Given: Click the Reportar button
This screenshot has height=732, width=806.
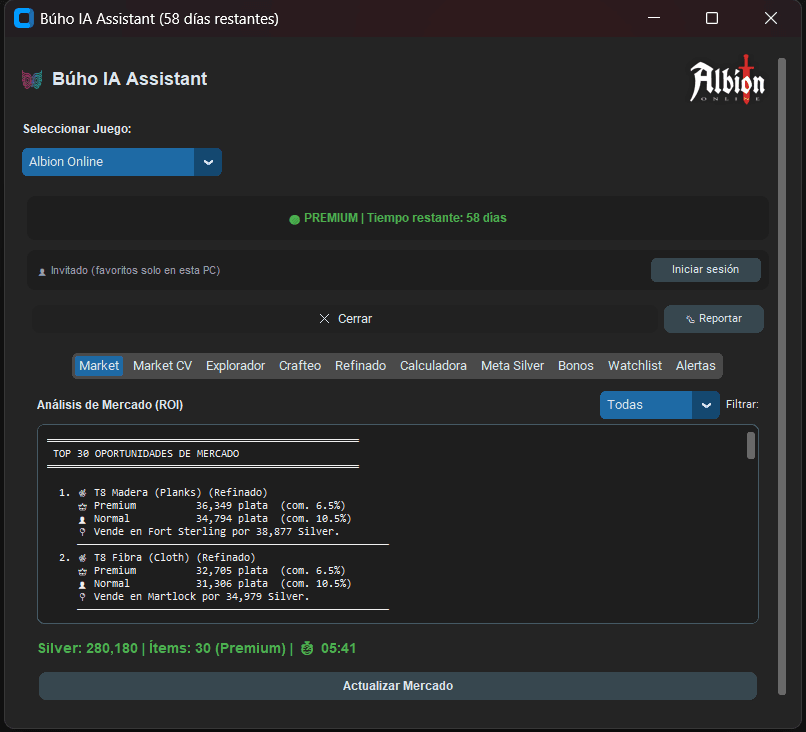Looking at the screenshot, I should coord(713,319).
